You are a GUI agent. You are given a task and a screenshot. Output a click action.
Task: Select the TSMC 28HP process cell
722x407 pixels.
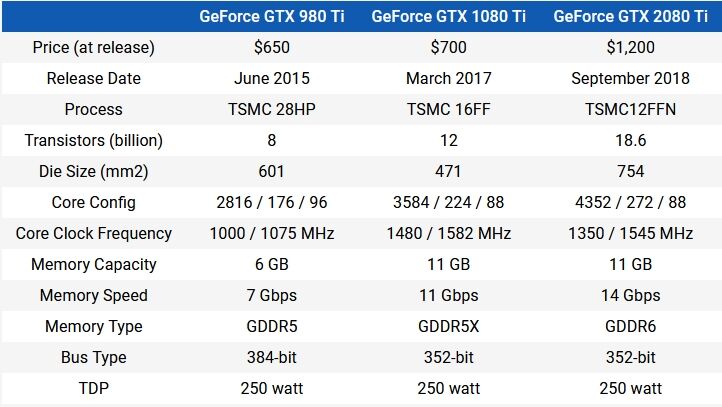[272, 110]
